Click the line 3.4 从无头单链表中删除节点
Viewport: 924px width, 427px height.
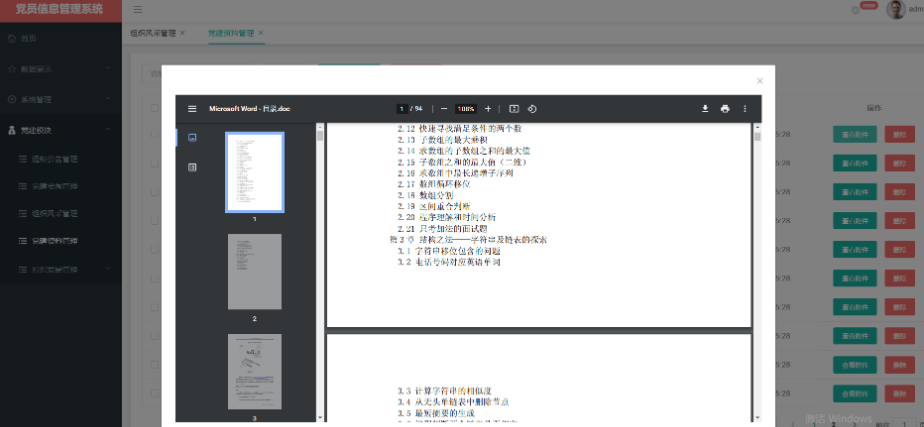coord(453,402)
